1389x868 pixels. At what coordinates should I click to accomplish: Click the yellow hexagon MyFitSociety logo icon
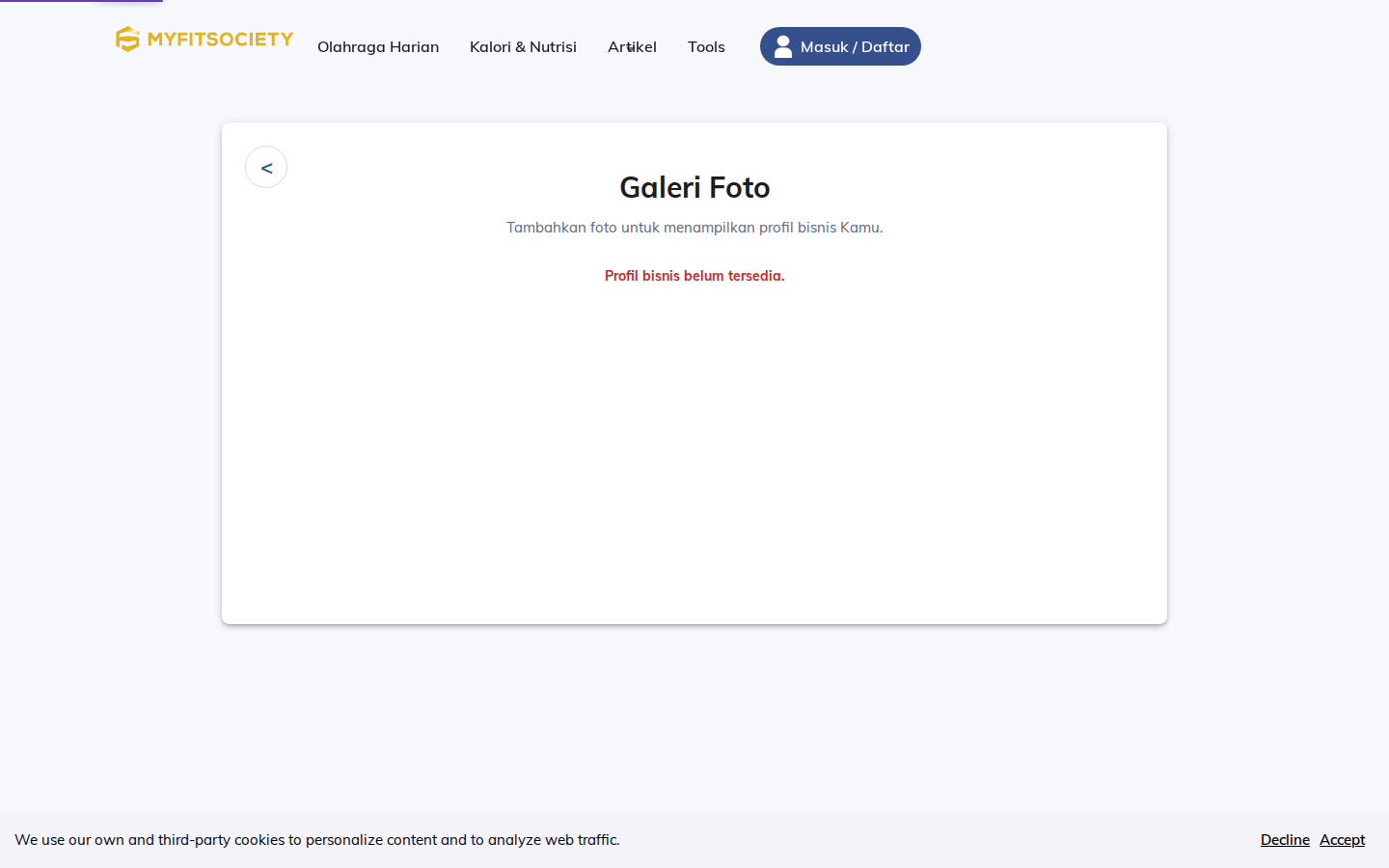[x=127, y=39]
